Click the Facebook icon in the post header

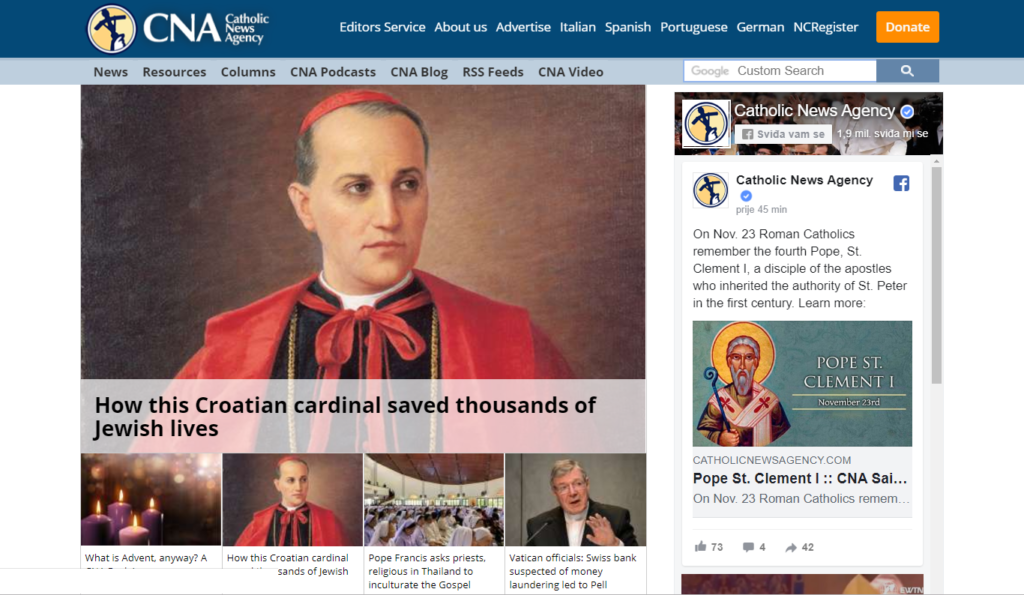pos(901,184)
